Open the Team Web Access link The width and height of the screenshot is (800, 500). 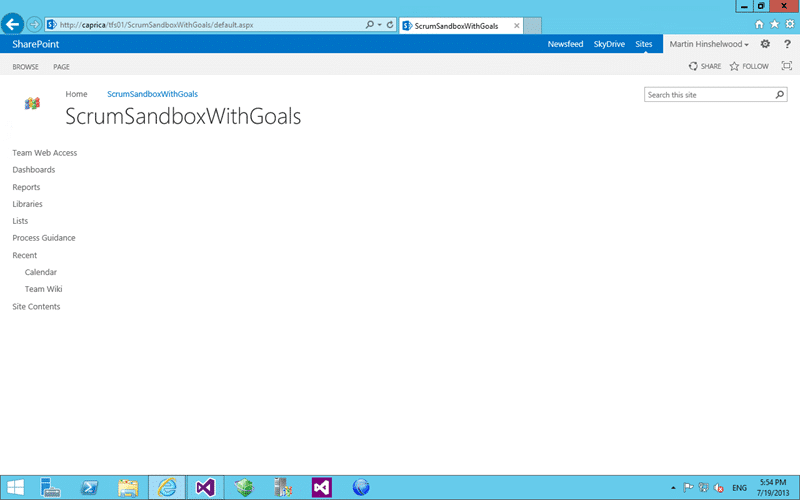(x=44, y=153)
